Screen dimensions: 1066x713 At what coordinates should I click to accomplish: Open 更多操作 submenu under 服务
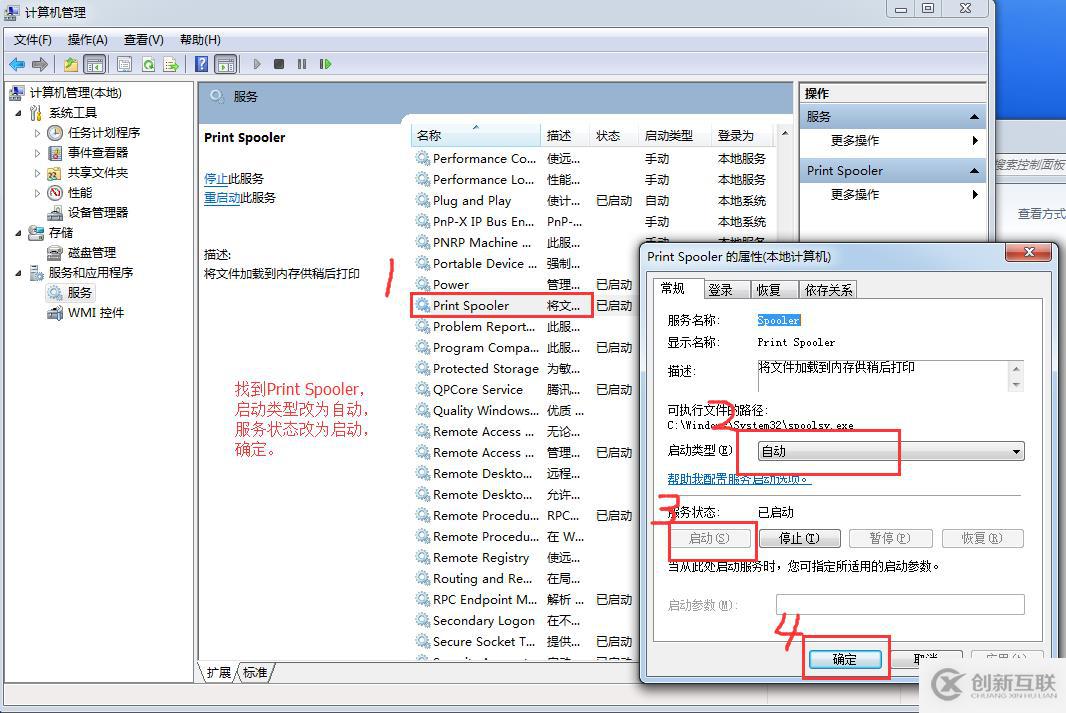coord(893,141)
